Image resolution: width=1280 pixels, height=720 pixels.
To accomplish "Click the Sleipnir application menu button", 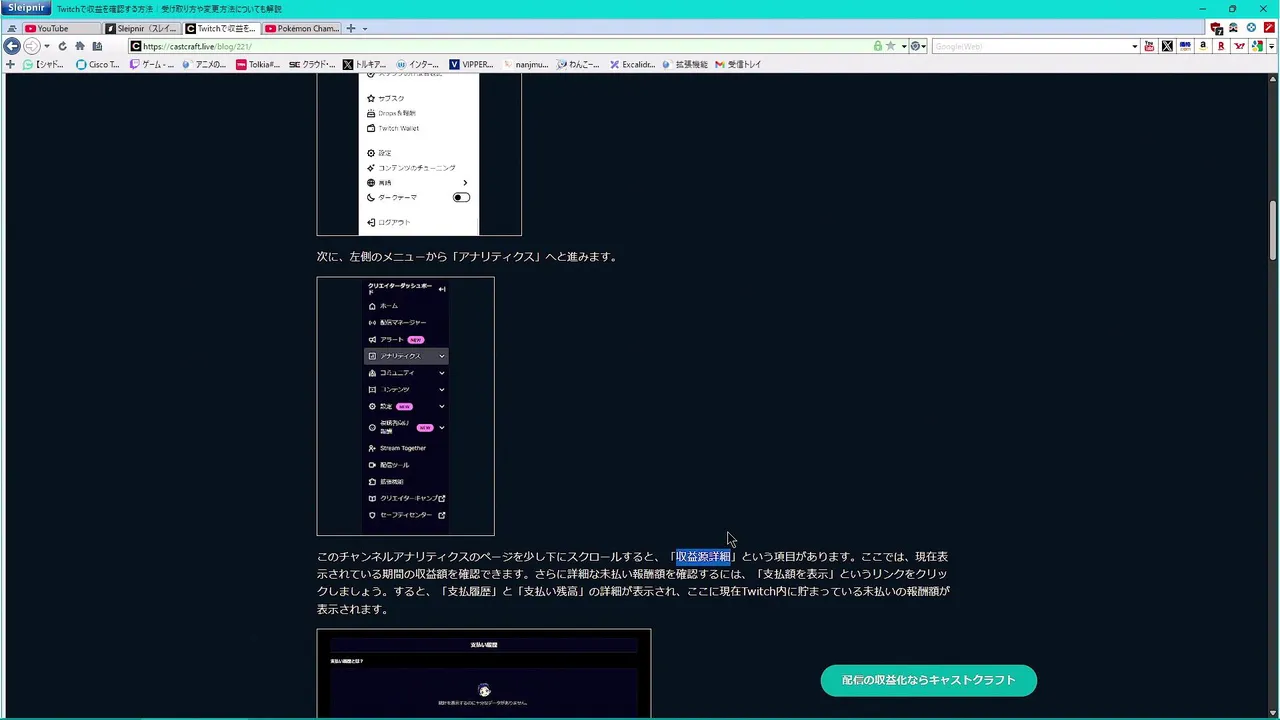I will [27, 8].
